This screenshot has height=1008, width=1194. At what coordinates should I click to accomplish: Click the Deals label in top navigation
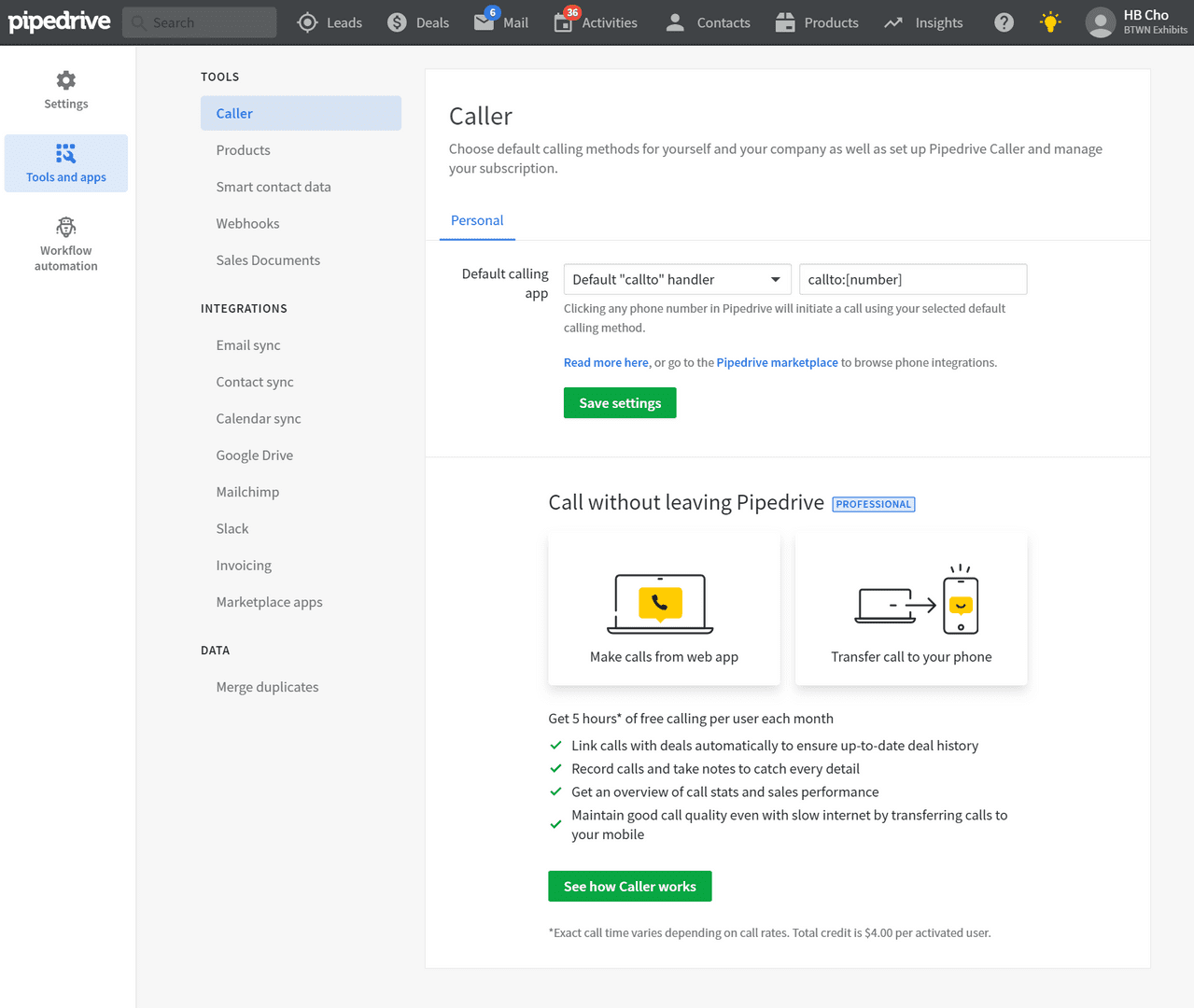point(432,22)
